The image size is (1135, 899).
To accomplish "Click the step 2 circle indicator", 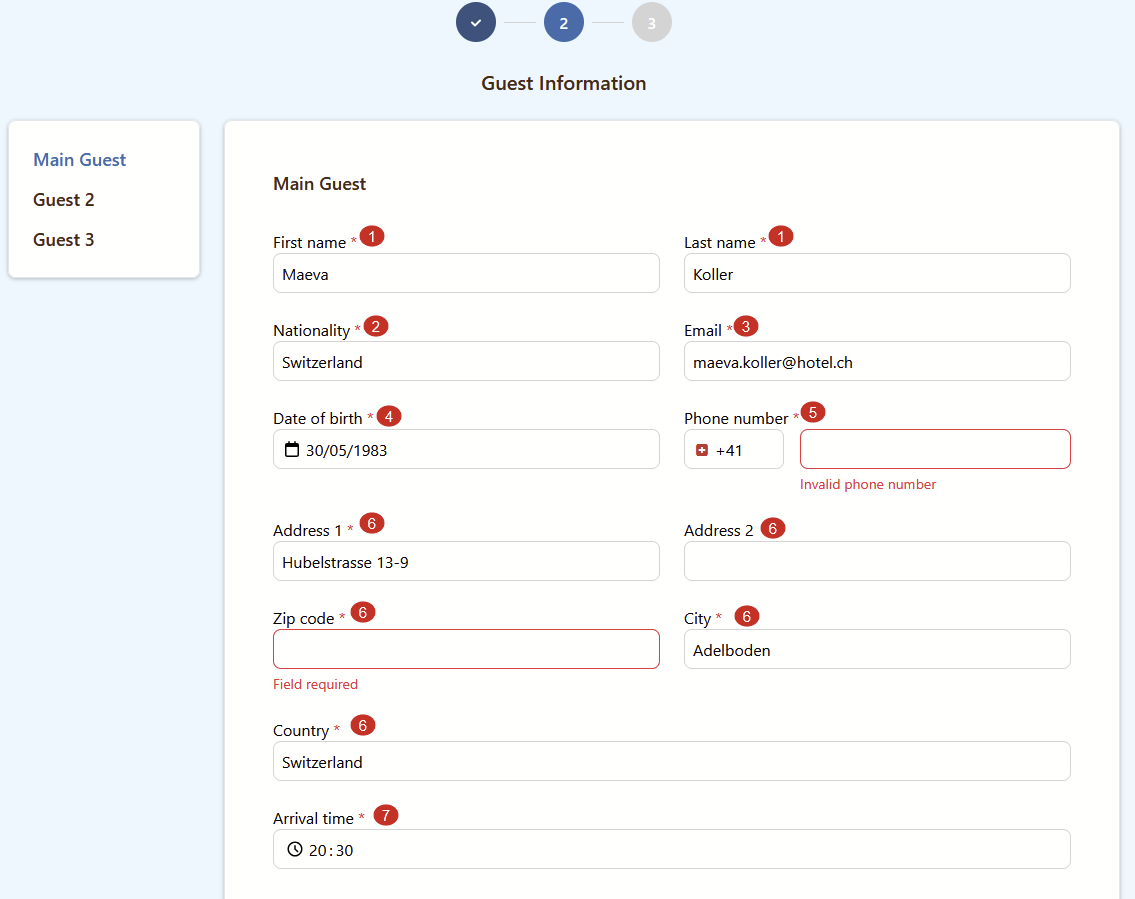I will (564, 22).
